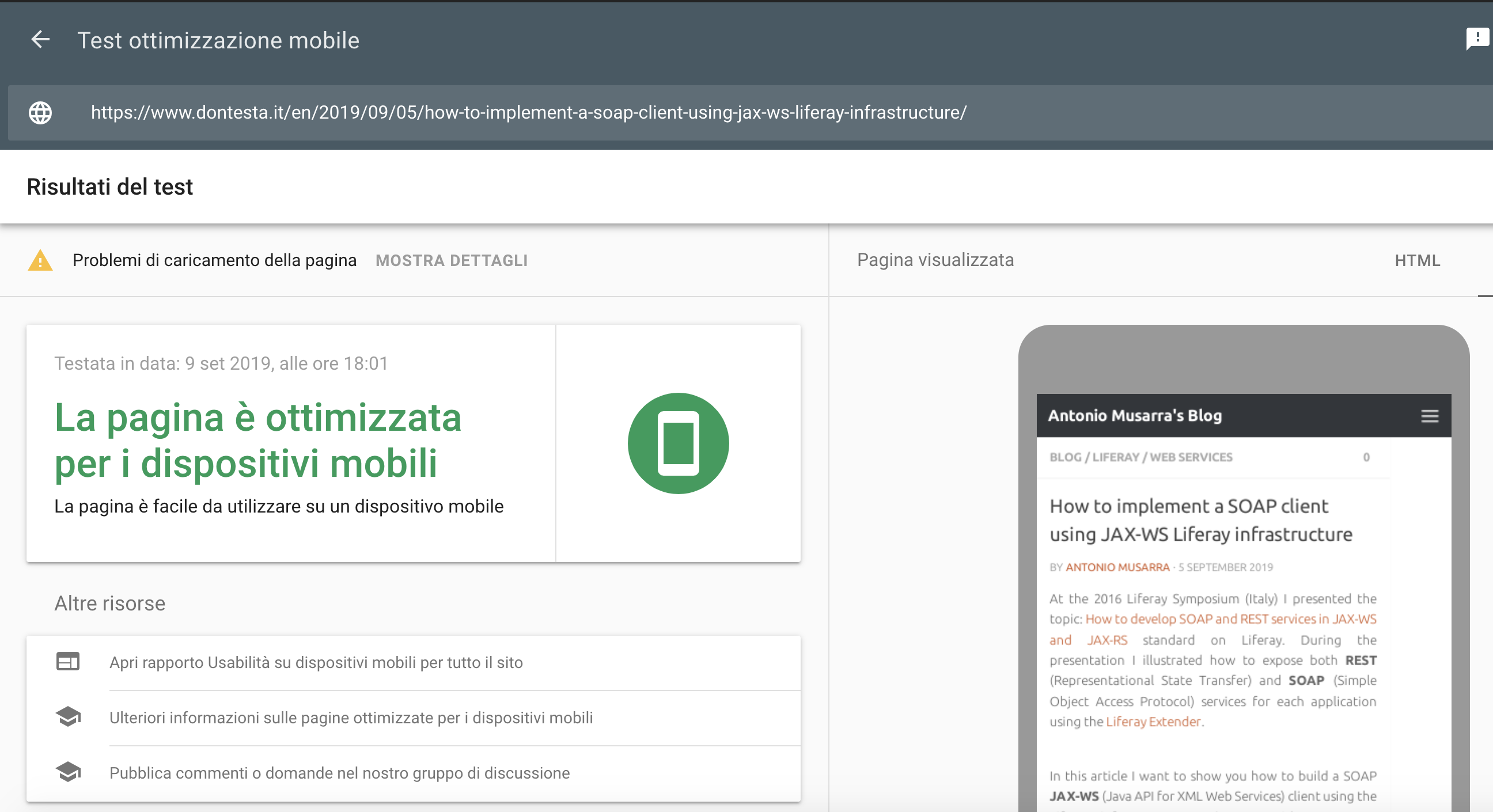Click the back arrow icon
1493x812 pixels.
40,40
